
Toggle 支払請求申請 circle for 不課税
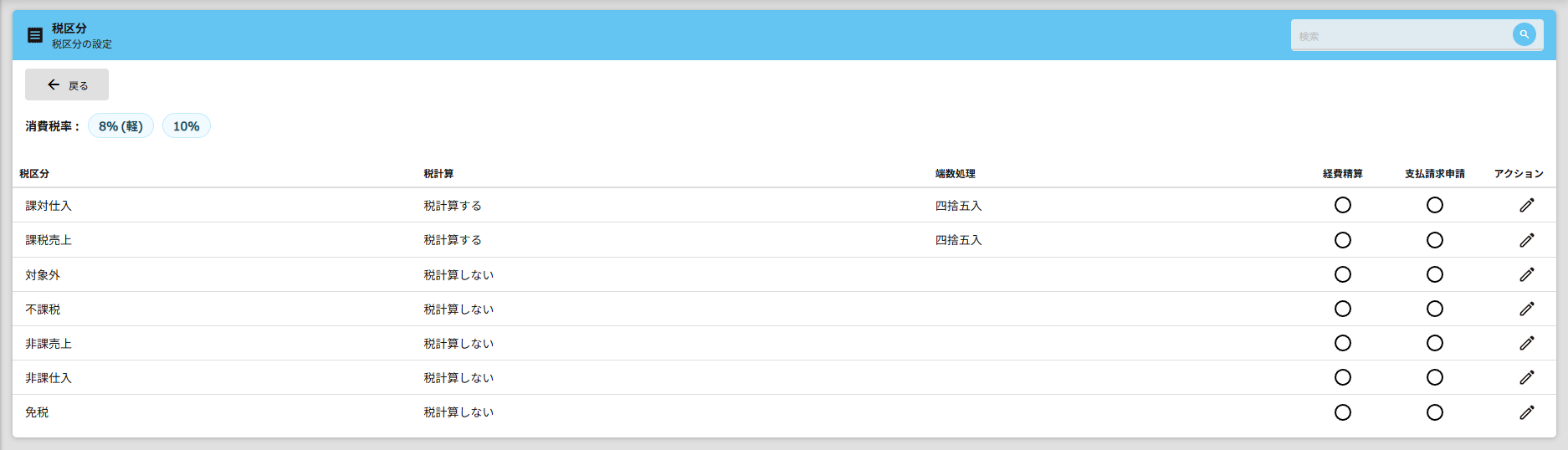coord(1435,309)
